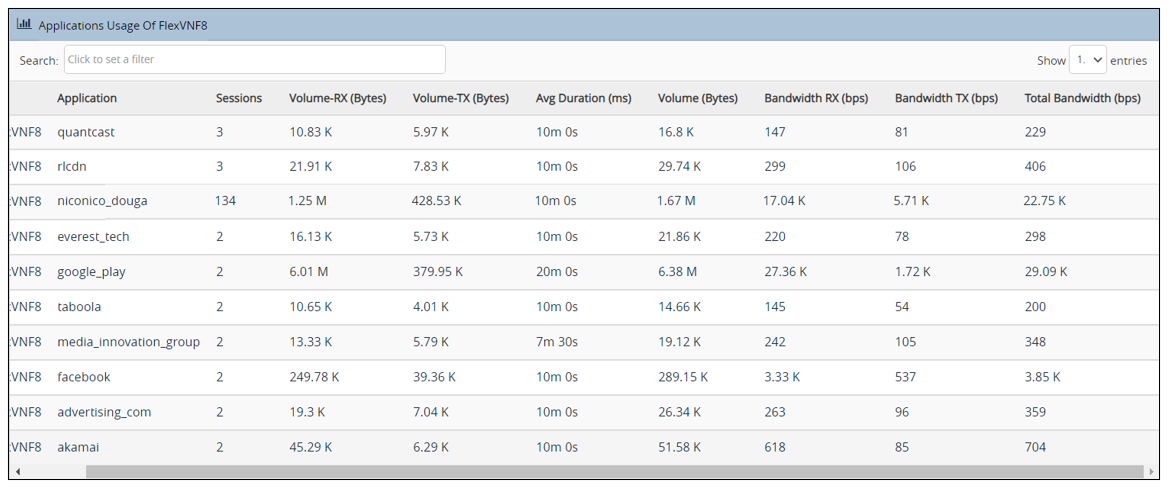
Task: Click the 618 Bandwidth RX value for akamai
Action: pyautogui.click(x=775, y=447)
